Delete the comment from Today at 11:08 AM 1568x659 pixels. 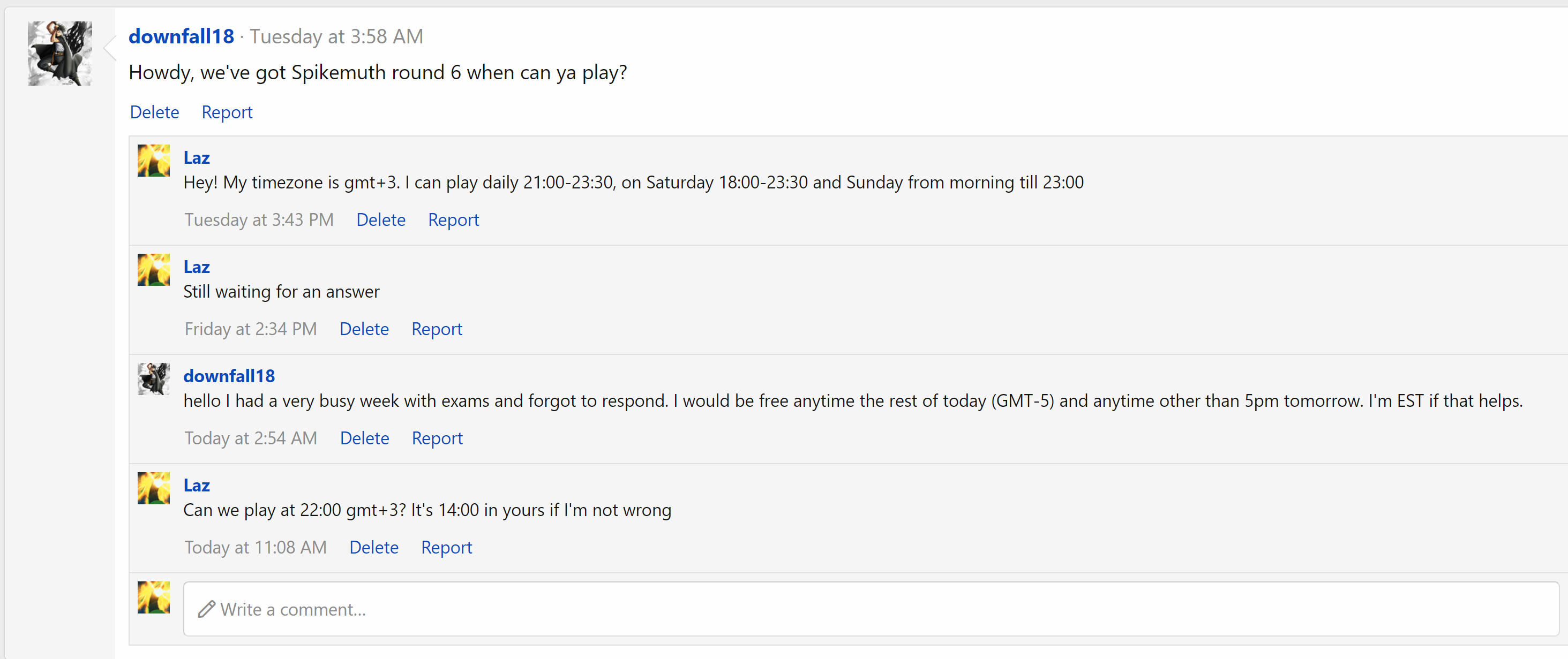(x=374, y=547)
